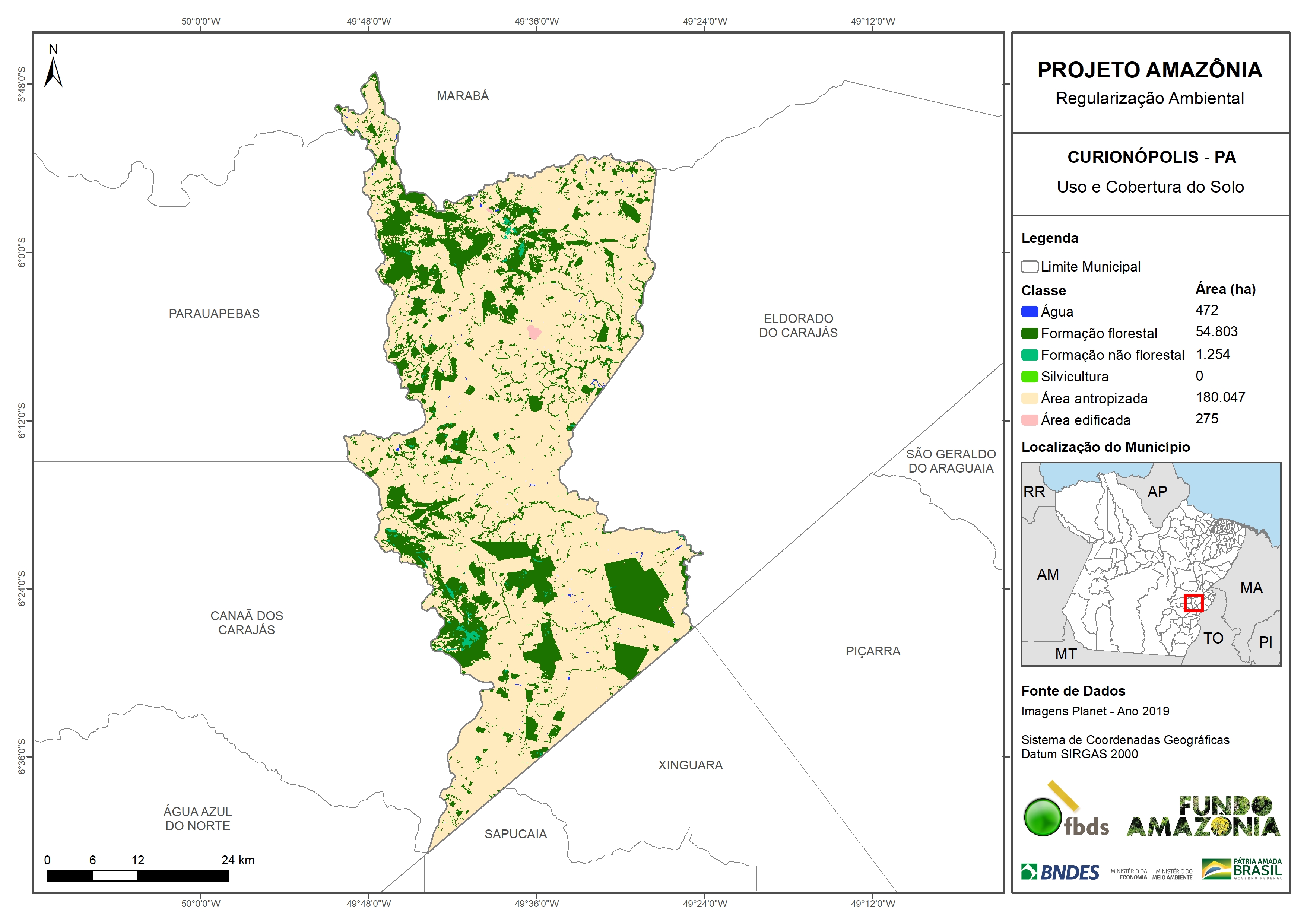Viewport: 1307px width, 924px height.
Task: Click the BNDES logo
Action: coord(1060,872)
